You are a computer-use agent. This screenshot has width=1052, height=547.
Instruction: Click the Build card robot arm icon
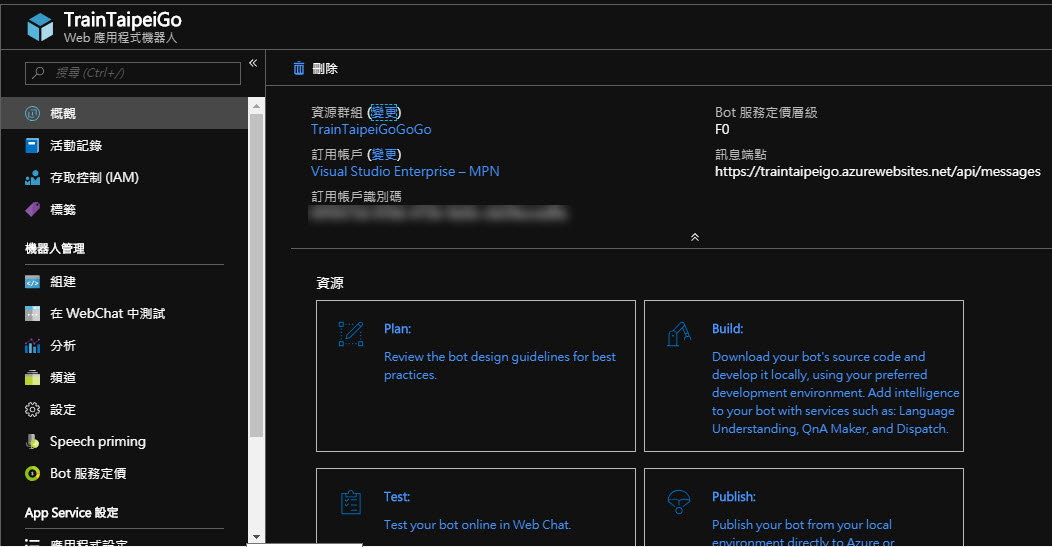tap(679, 334)
